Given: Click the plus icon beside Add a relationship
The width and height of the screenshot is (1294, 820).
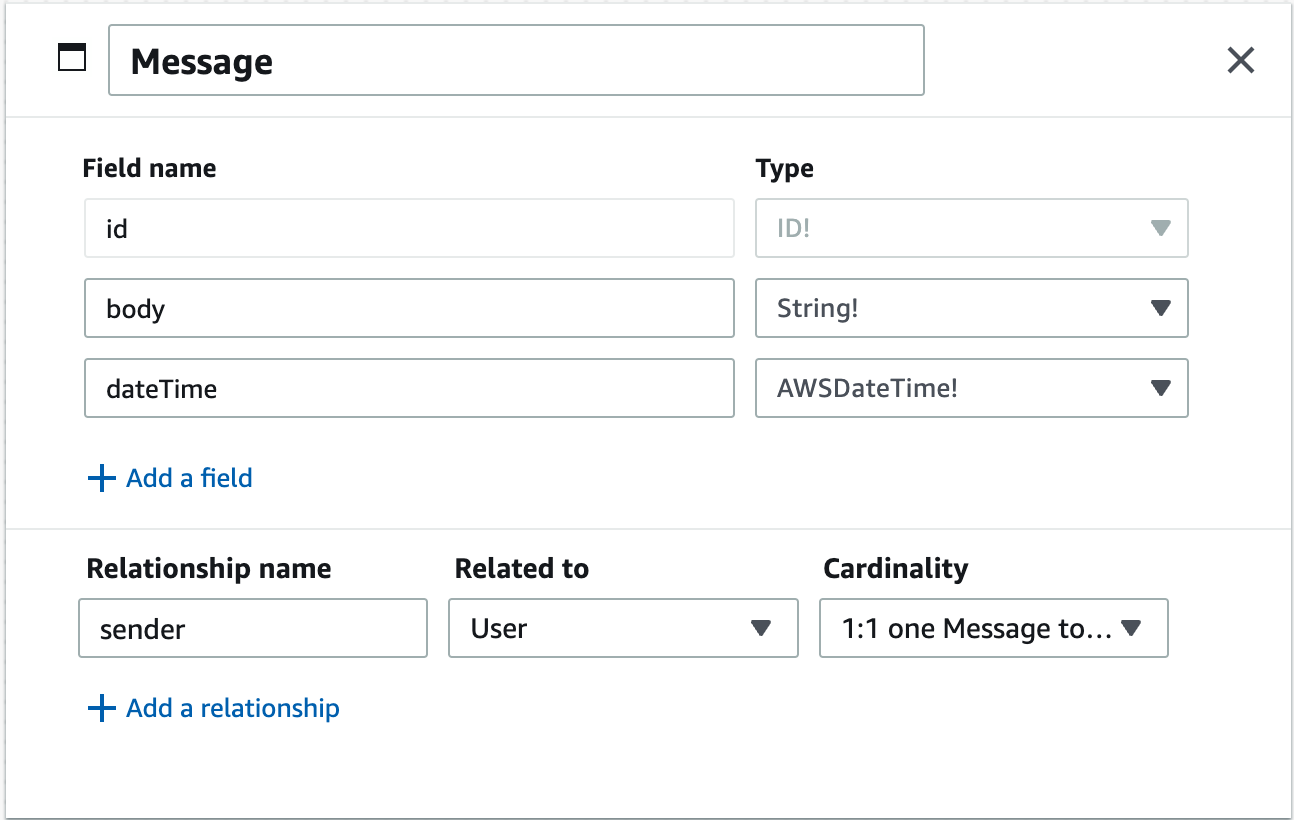Looking at the screenshot, I should [102, 708].
